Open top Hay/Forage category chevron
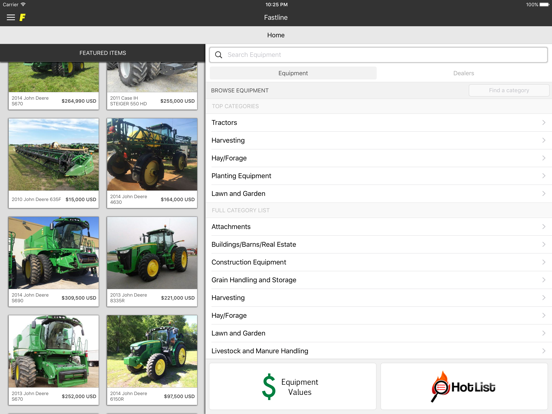 (x=544, y=158)
